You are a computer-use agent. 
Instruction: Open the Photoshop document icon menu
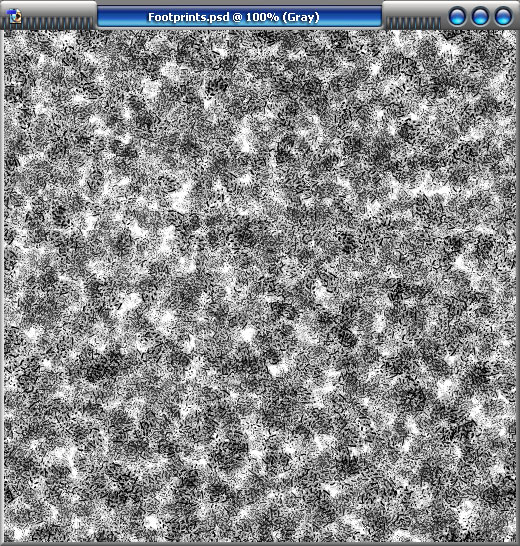click(15, 16)
